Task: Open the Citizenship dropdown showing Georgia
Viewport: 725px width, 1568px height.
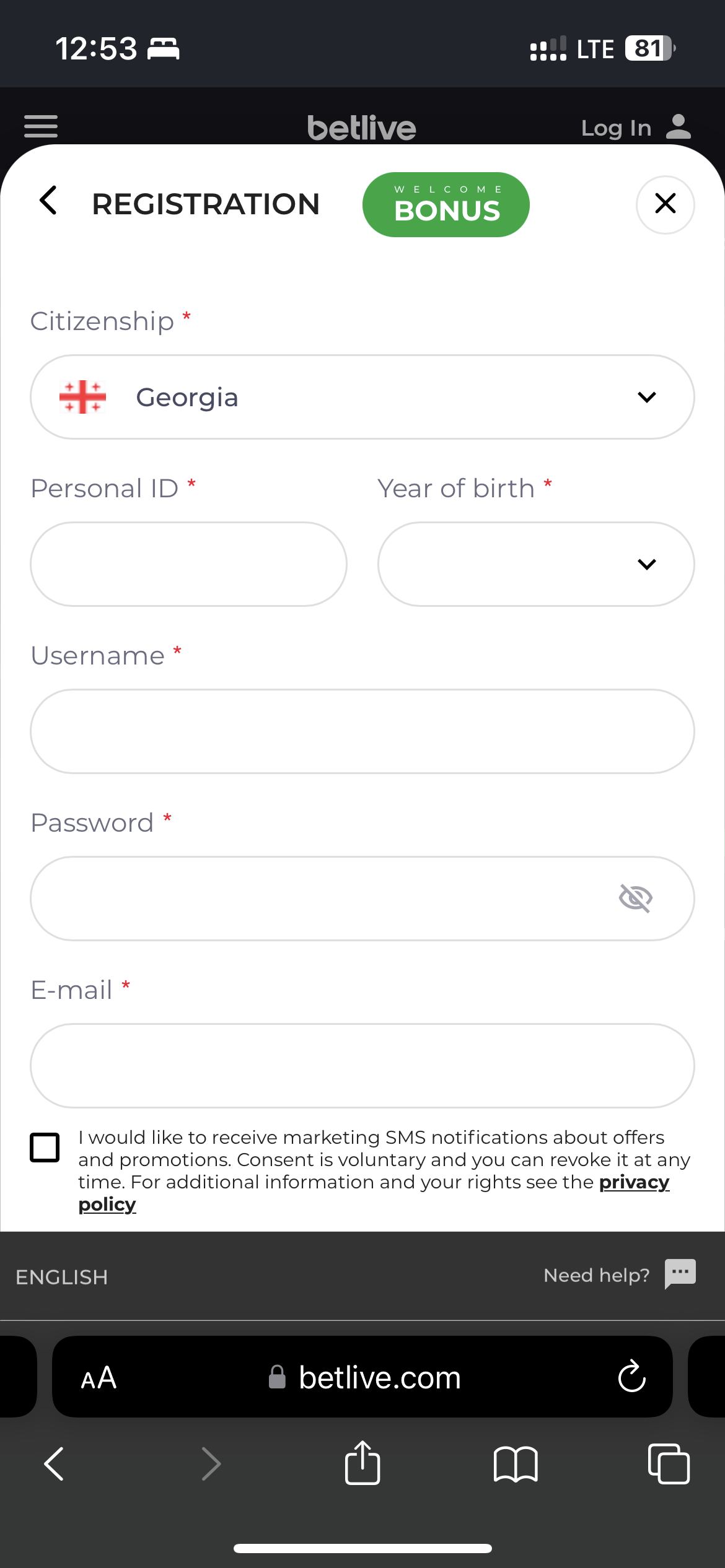Action: (x=362, y=397)
